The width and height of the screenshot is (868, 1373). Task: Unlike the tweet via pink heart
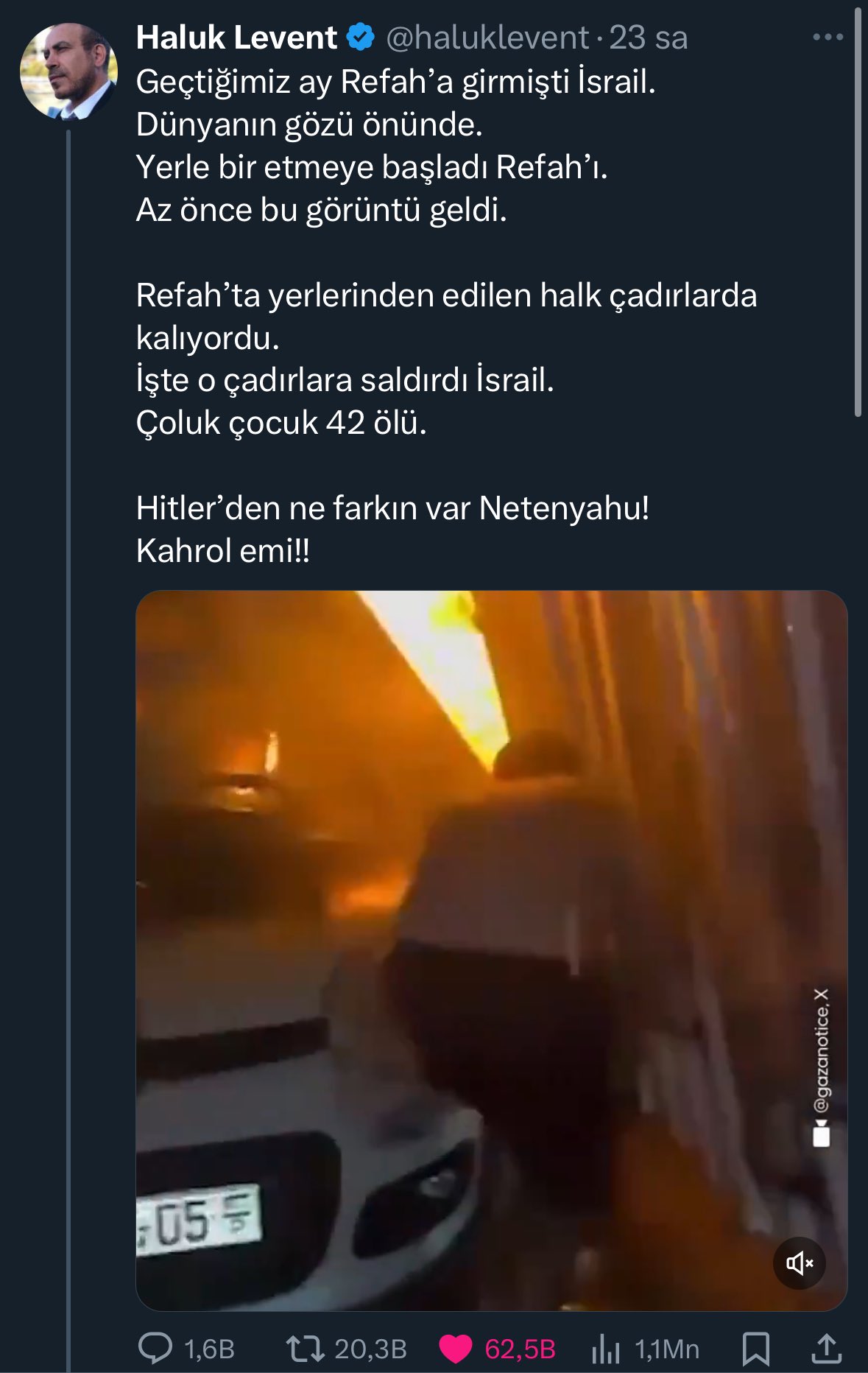pyautogui.click(x=455, y=1349)
